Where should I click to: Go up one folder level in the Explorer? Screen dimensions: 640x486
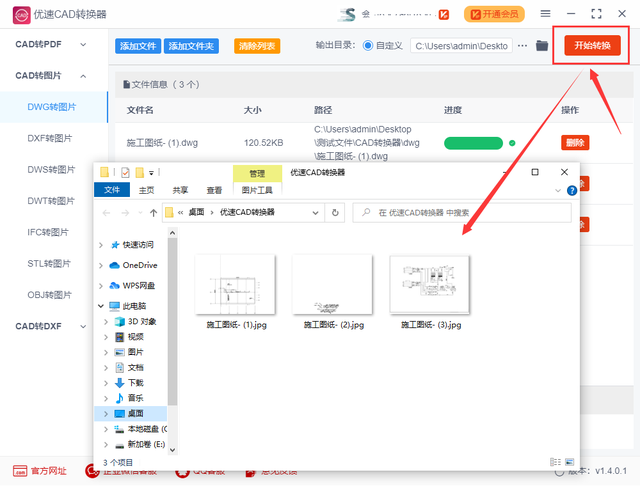click(x=153, y=213)
